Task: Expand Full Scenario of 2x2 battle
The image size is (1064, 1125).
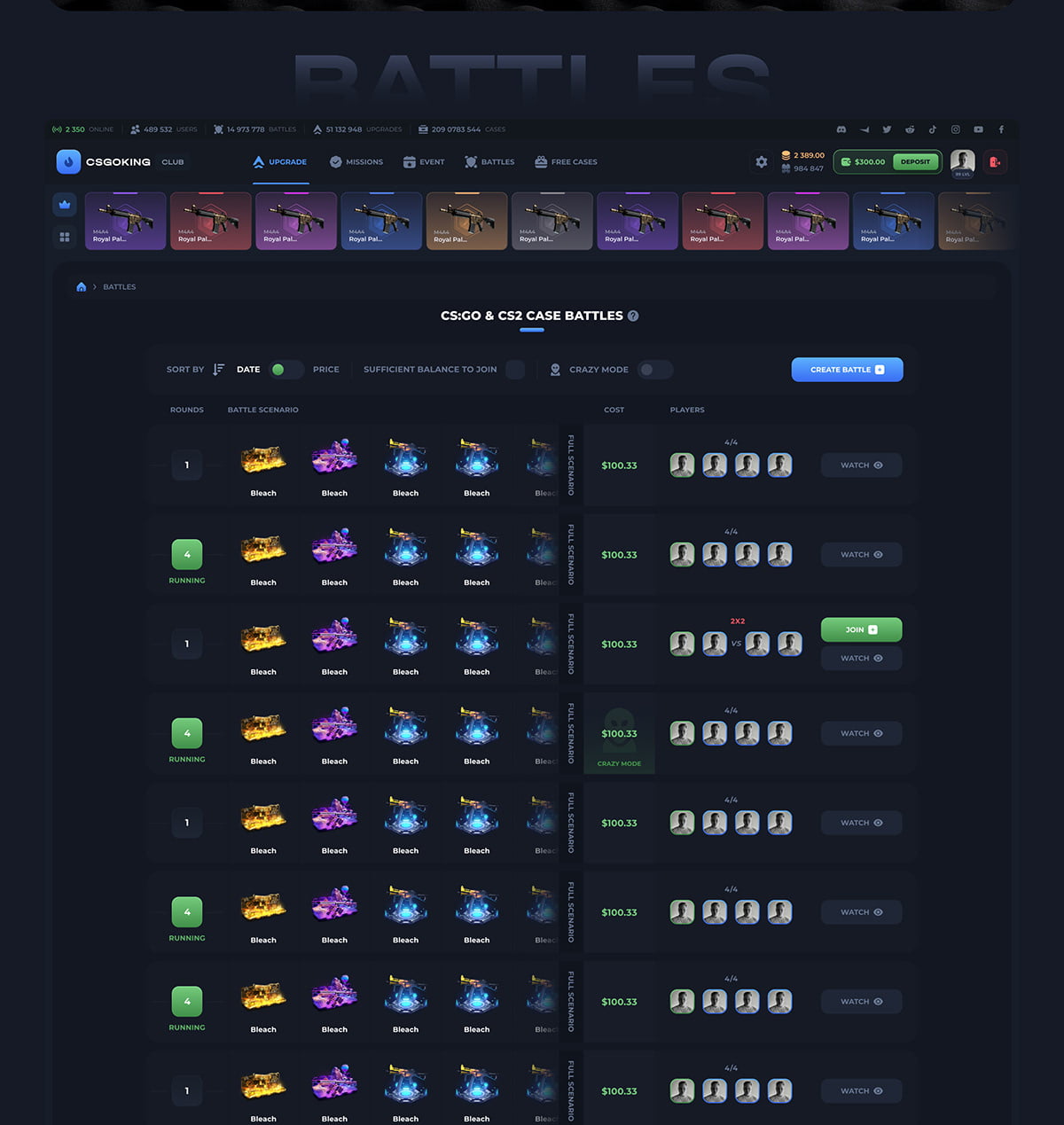Action: click(571, 645)
